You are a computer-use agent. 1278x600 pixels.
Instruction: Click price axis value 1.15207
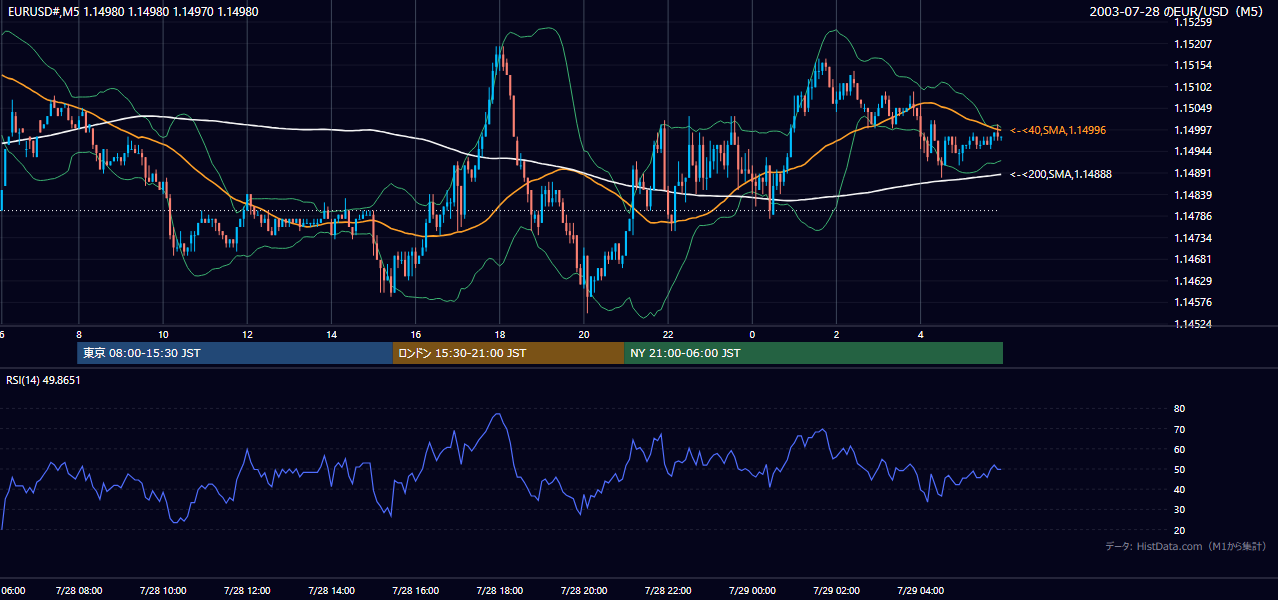pyautogui.click(x=1194, y=44)
